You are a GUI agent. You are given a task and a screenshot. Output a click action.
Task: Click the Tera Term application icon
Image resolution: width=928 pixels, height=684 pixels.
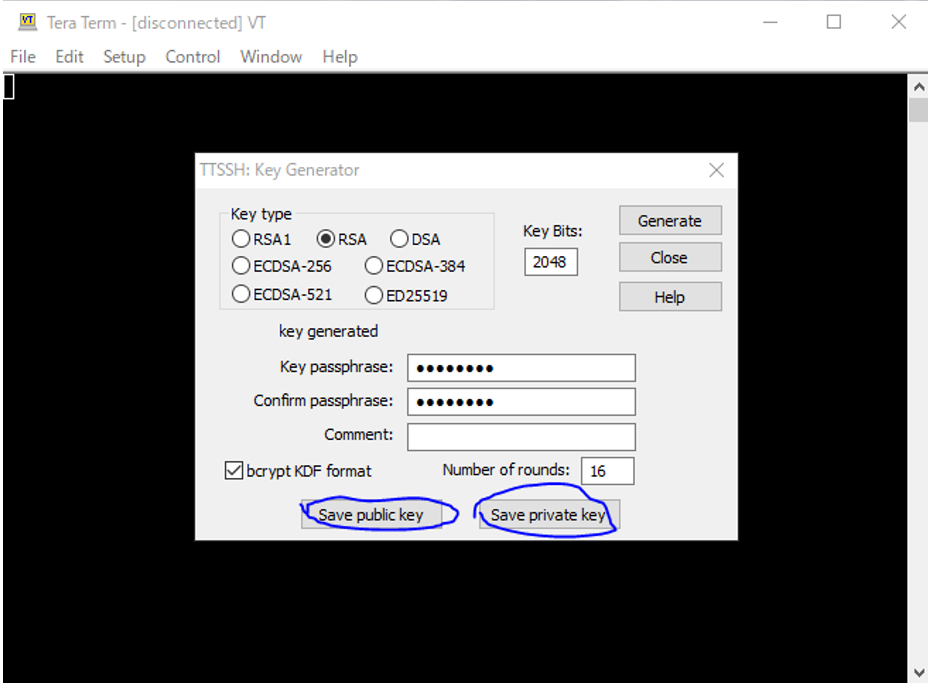[x=28, y=22]
